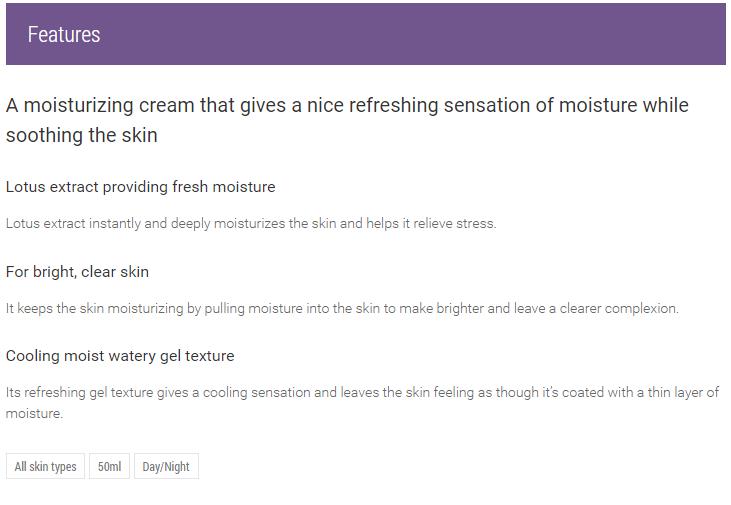Click the final word 'moisture.' on the last text line
This screenshot has height=505, width=731.
click(34, 414)
